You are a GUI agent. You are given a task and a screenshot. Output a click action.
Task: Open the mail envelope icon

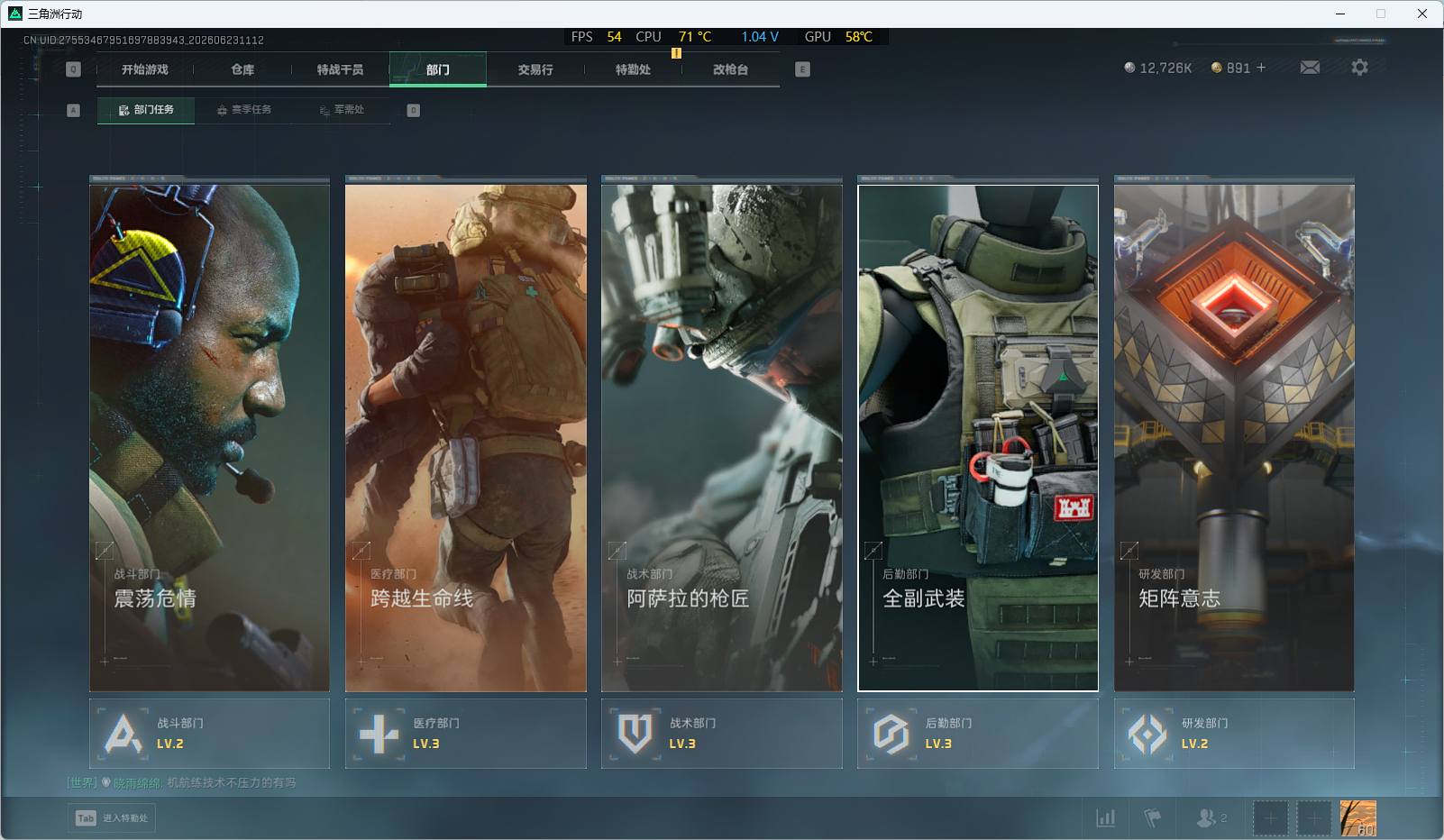1310,68
